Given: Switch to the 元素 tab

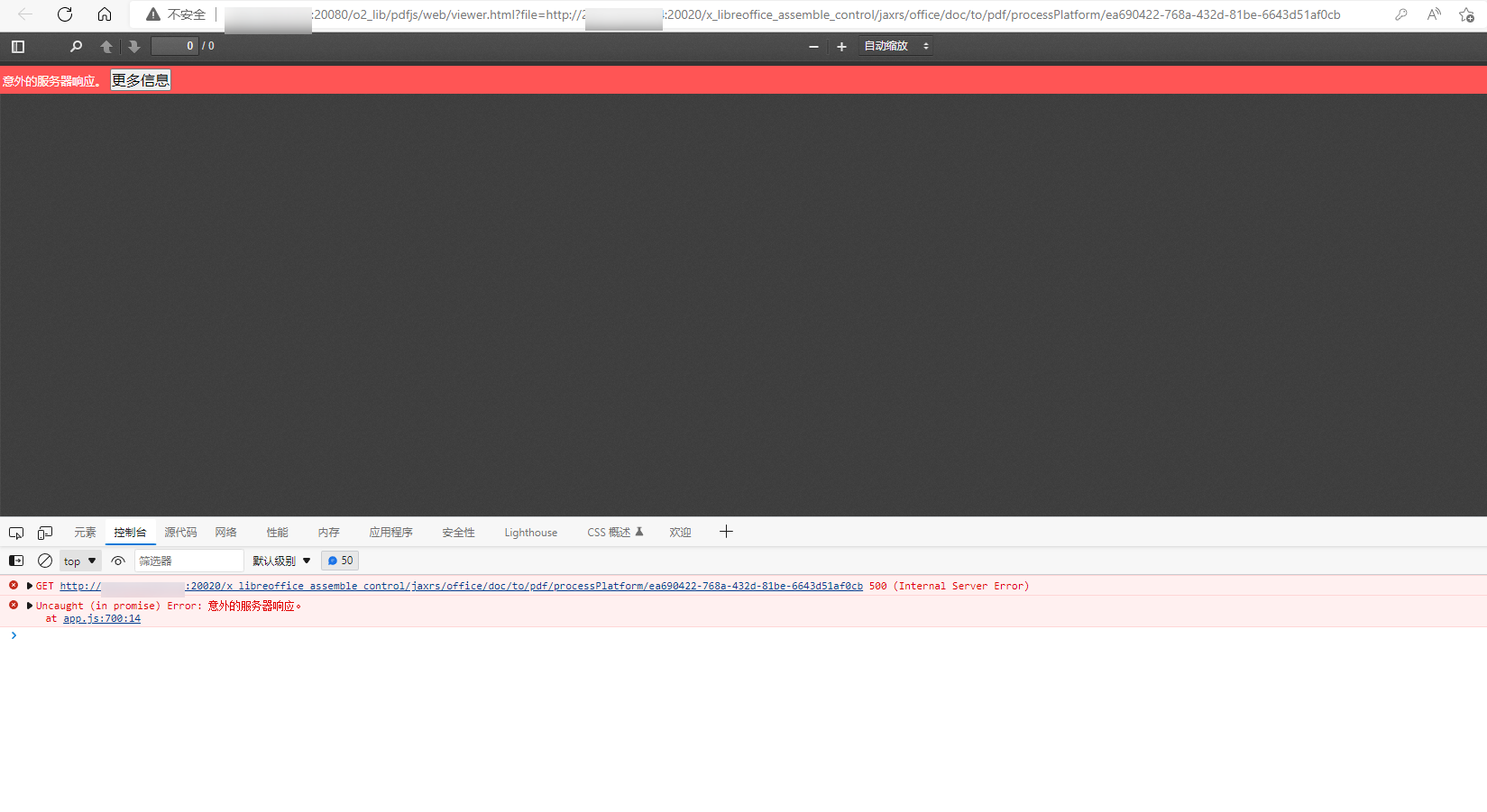Looking at the screenshot, I should (85, 533).
